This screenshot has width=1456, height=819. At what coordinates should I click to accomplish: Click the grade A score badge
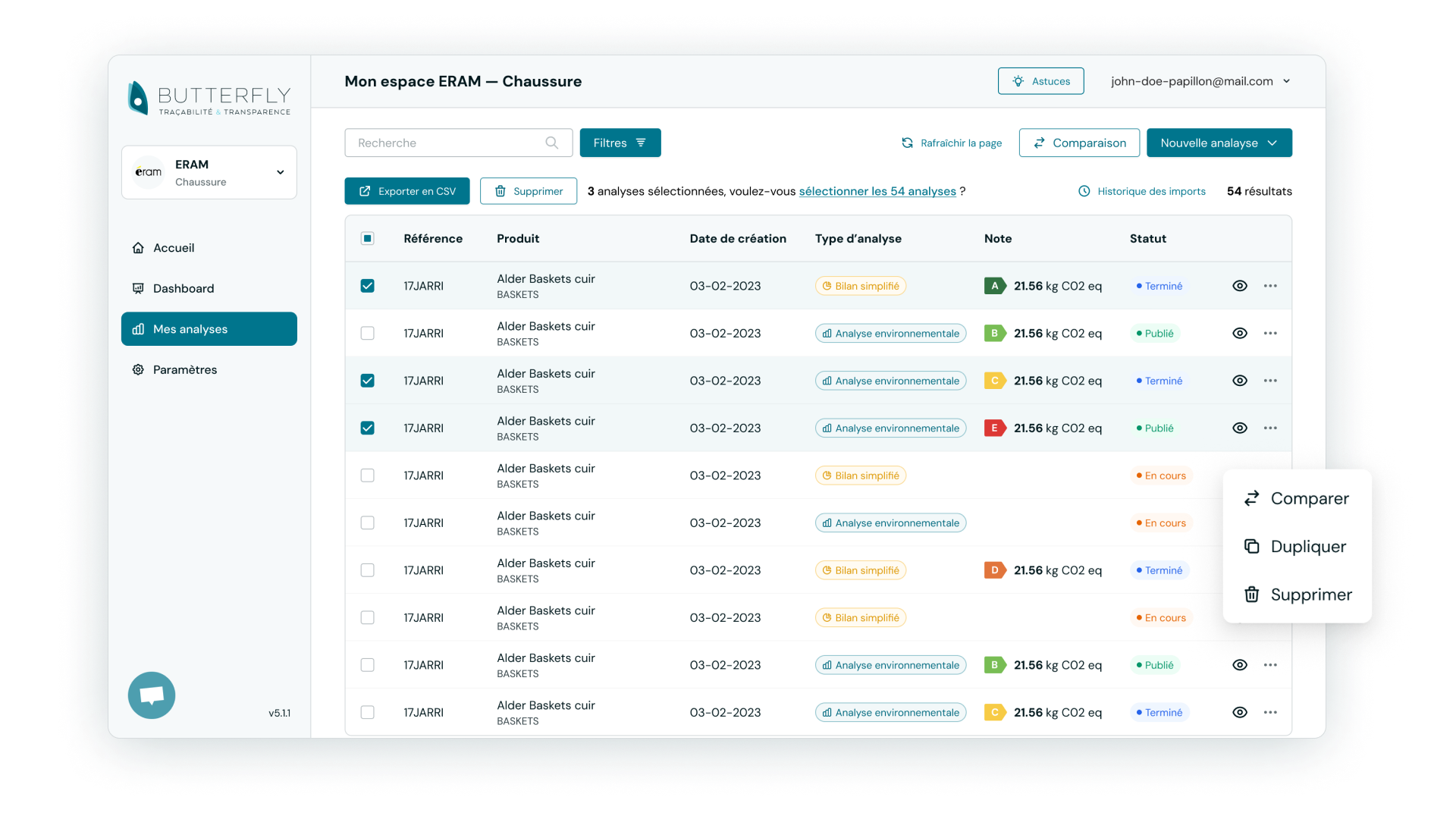coord(995,286)
